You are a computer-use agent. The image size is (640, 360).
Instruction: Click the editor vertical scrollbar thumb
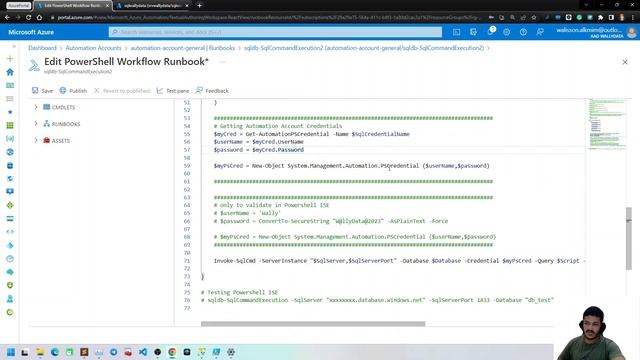tap(629, 238)
